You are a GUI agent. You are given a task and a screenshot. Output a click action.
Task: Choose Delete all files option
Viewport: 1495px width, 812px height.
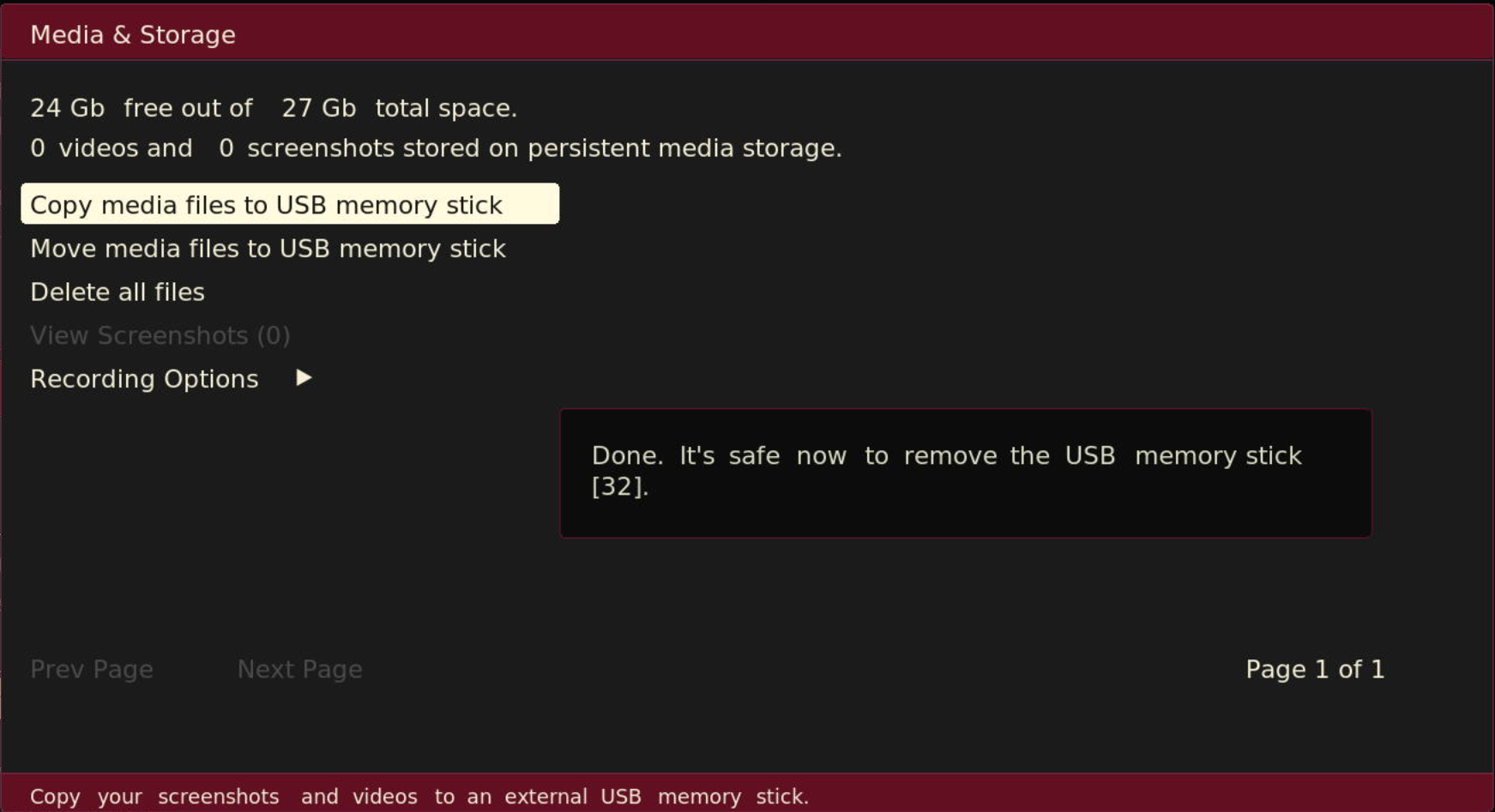coord(117,292)
